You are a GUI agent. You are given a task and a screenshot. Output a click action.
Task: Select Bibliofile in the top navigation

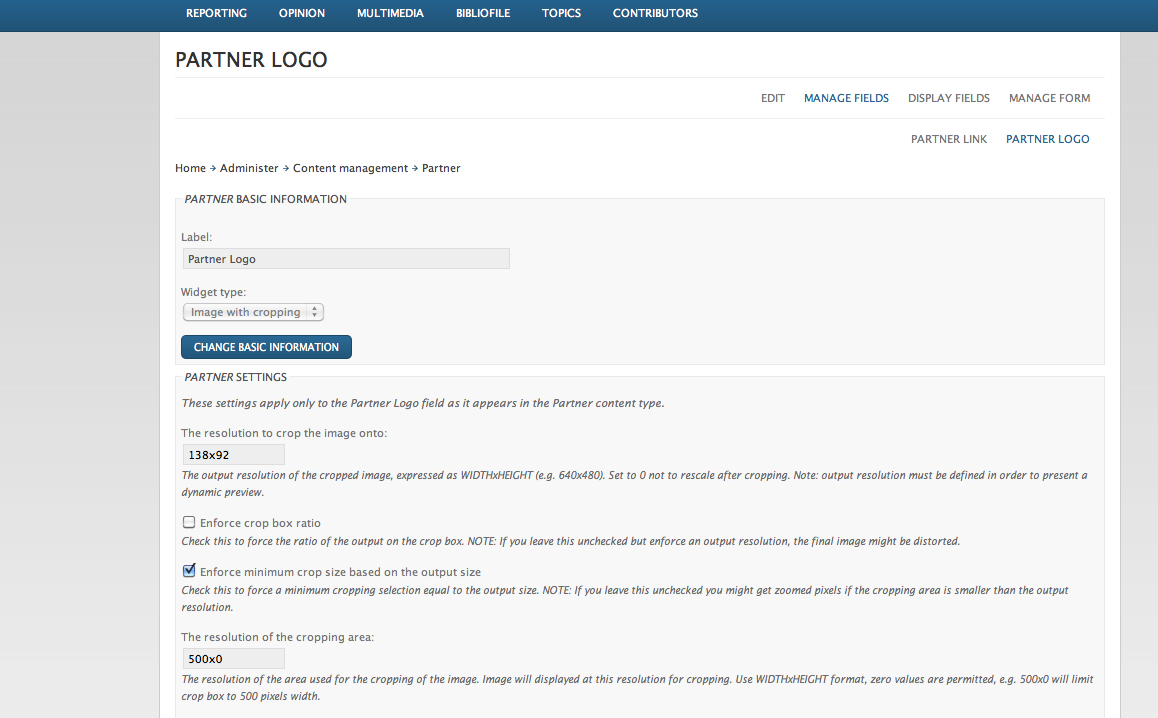[x=483, y=13]
